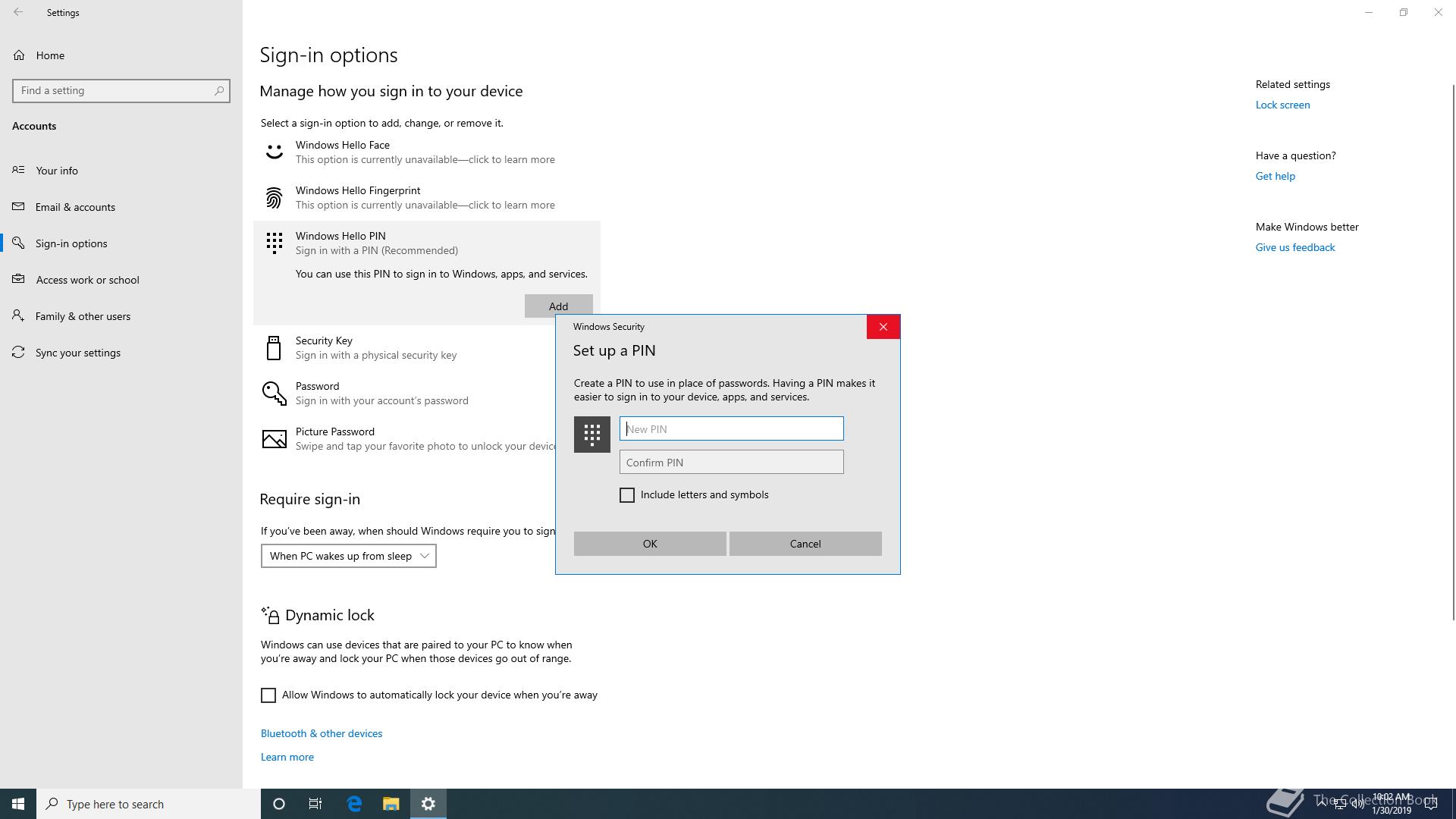
Task: Open File Explorer from taskbar
Action: tap(391, 804)
